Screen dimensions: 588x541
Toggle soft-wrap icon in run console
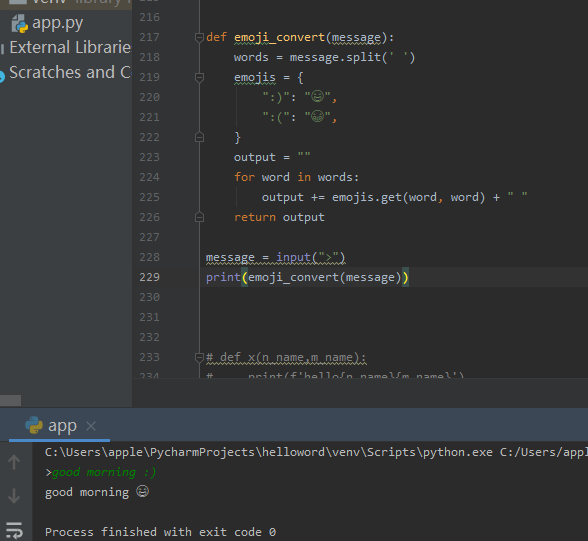pyautogui.click(x=14, y=530)
